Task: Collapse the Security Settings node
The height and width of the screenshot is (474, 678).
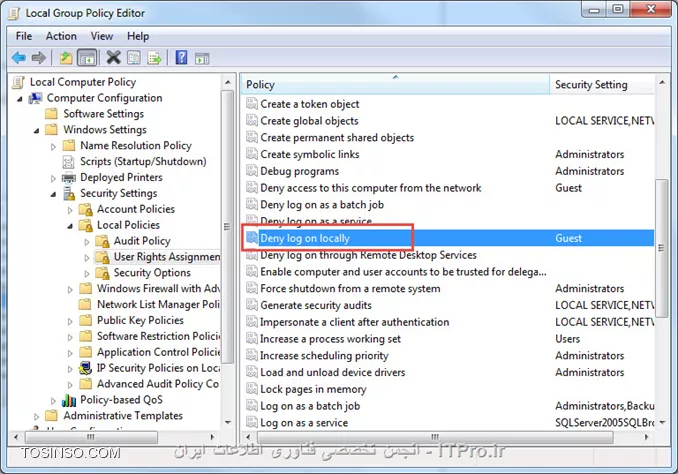Action: [53, 194]
